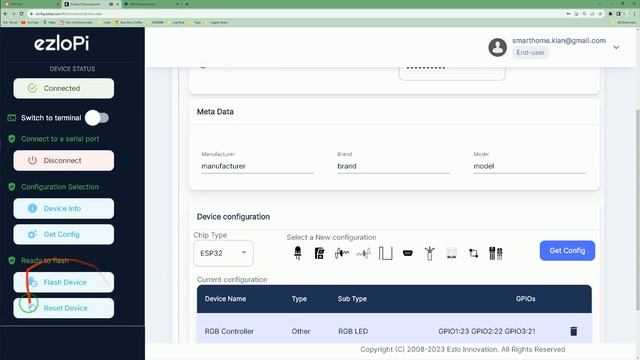This screenshot has height=360, width=640.
Task: Click the RGB LED sub type cell
Action: coord(353,331)
